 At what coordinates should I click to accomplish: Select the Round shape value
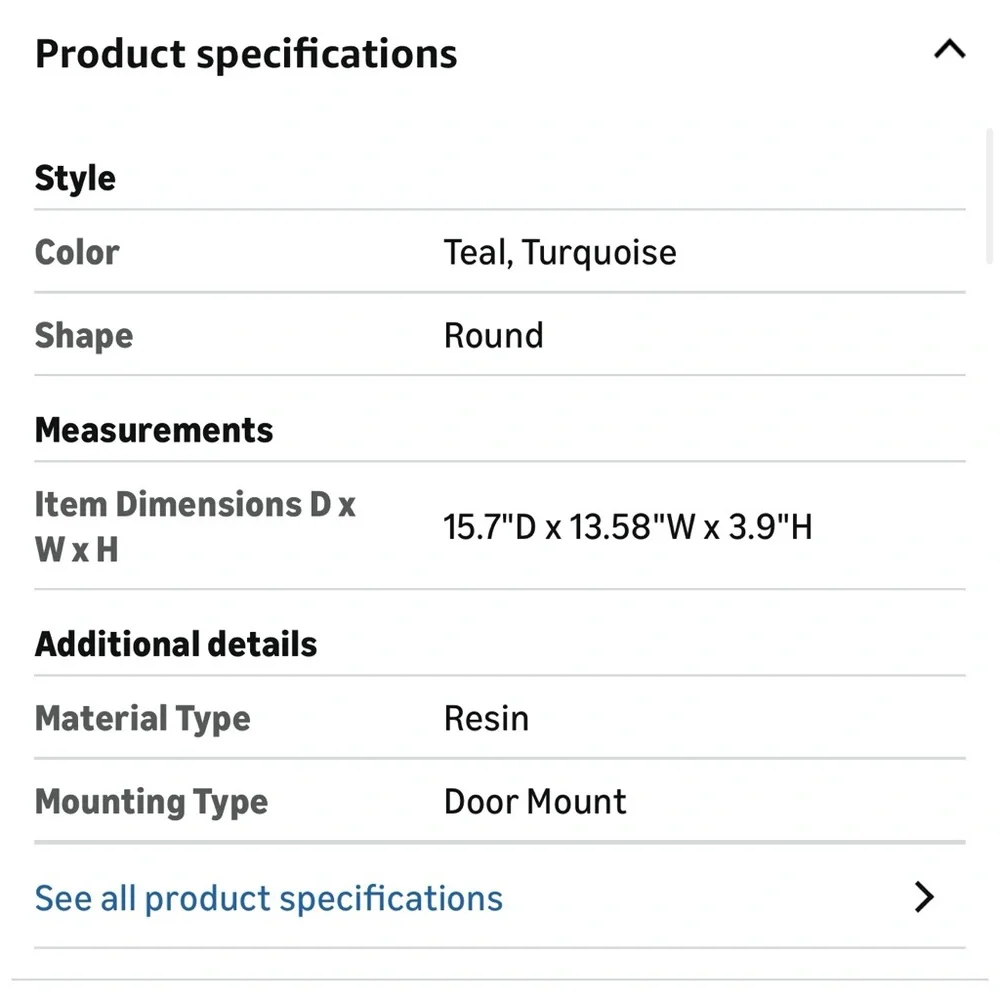coord(494,335)
